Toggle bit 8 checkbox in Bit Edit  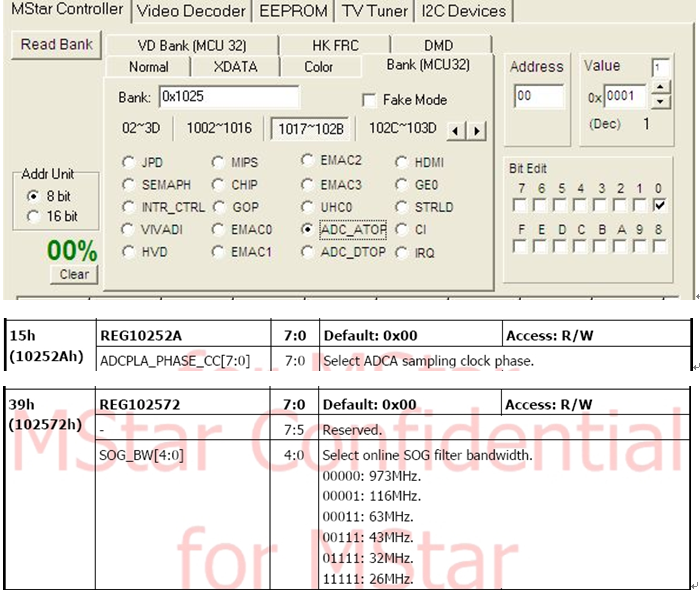pyautogui.click(x=659, y=246)
